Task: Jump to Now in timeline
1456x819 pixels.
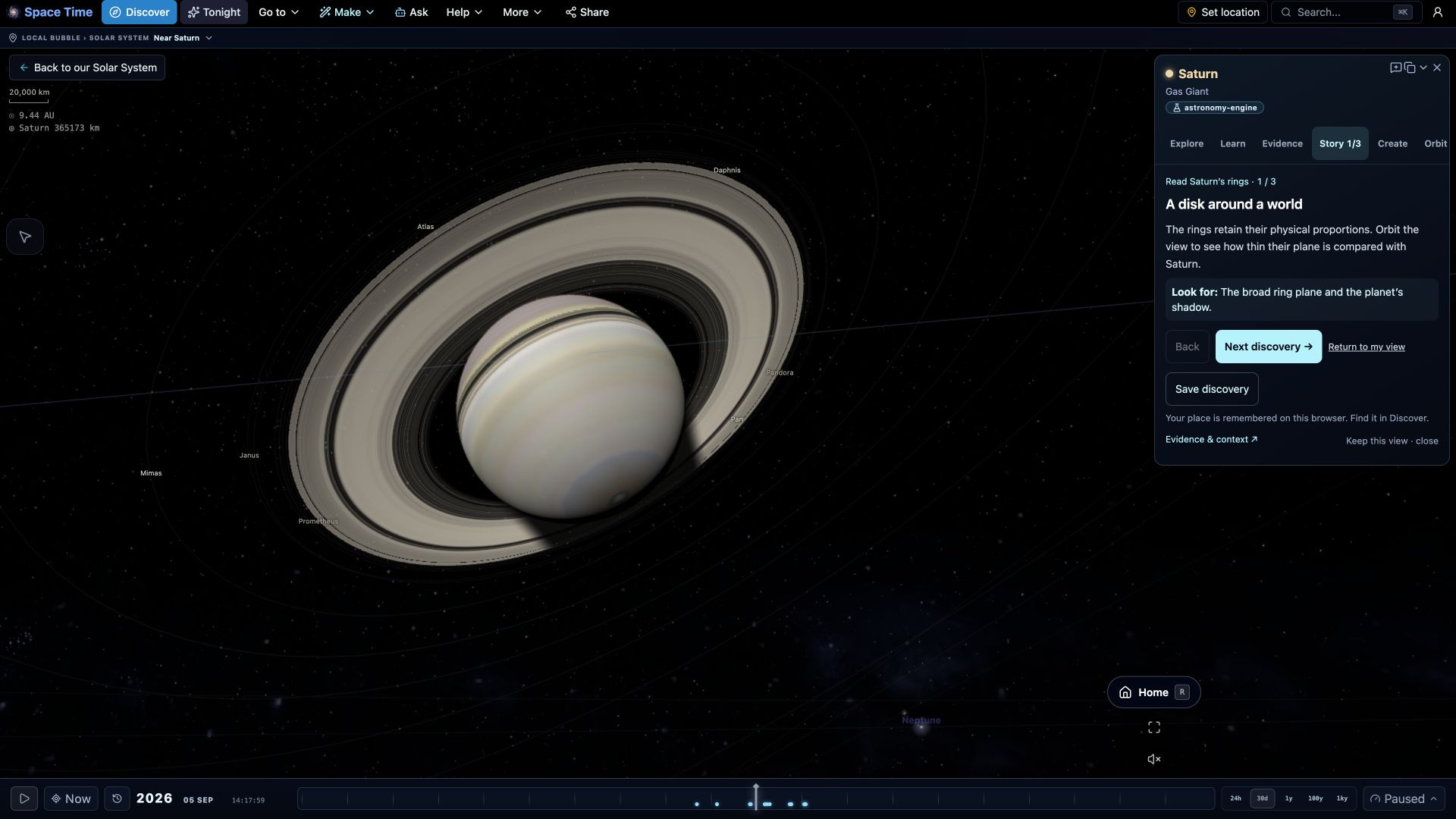Action: coord(71,799)
